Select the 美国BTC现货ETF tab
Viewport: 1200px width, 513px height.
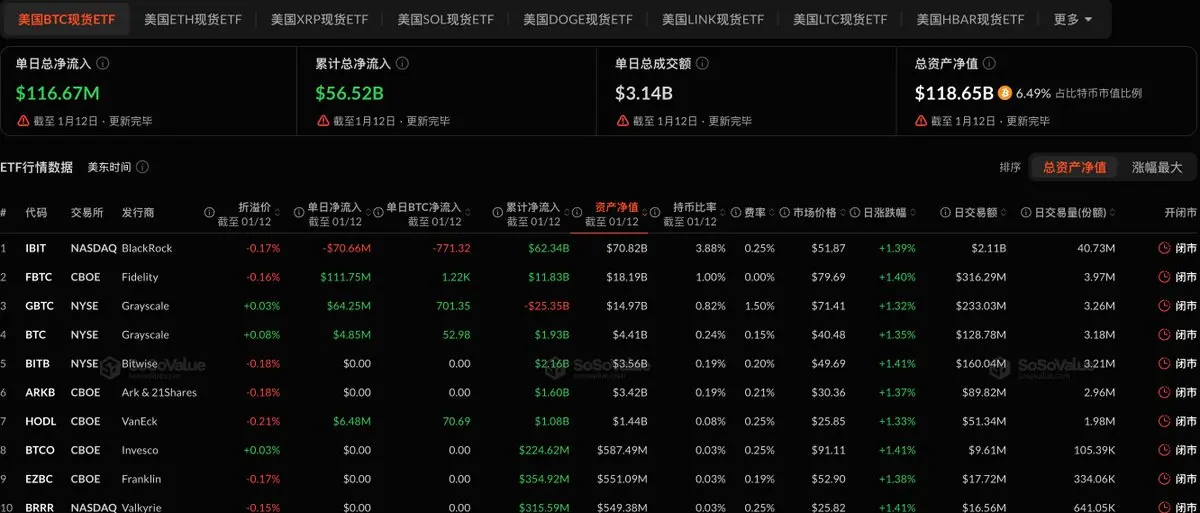point(67,19)
